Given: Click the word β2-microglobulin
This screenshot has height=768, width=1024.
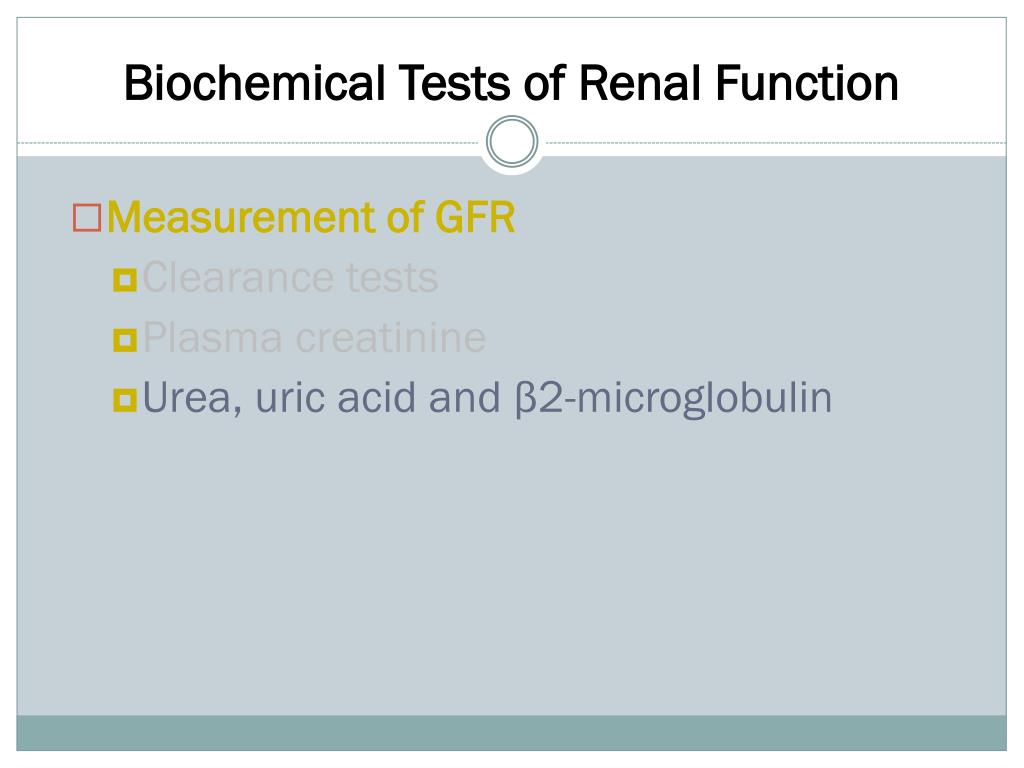Looking at the screenshot, I should [673, 398].
